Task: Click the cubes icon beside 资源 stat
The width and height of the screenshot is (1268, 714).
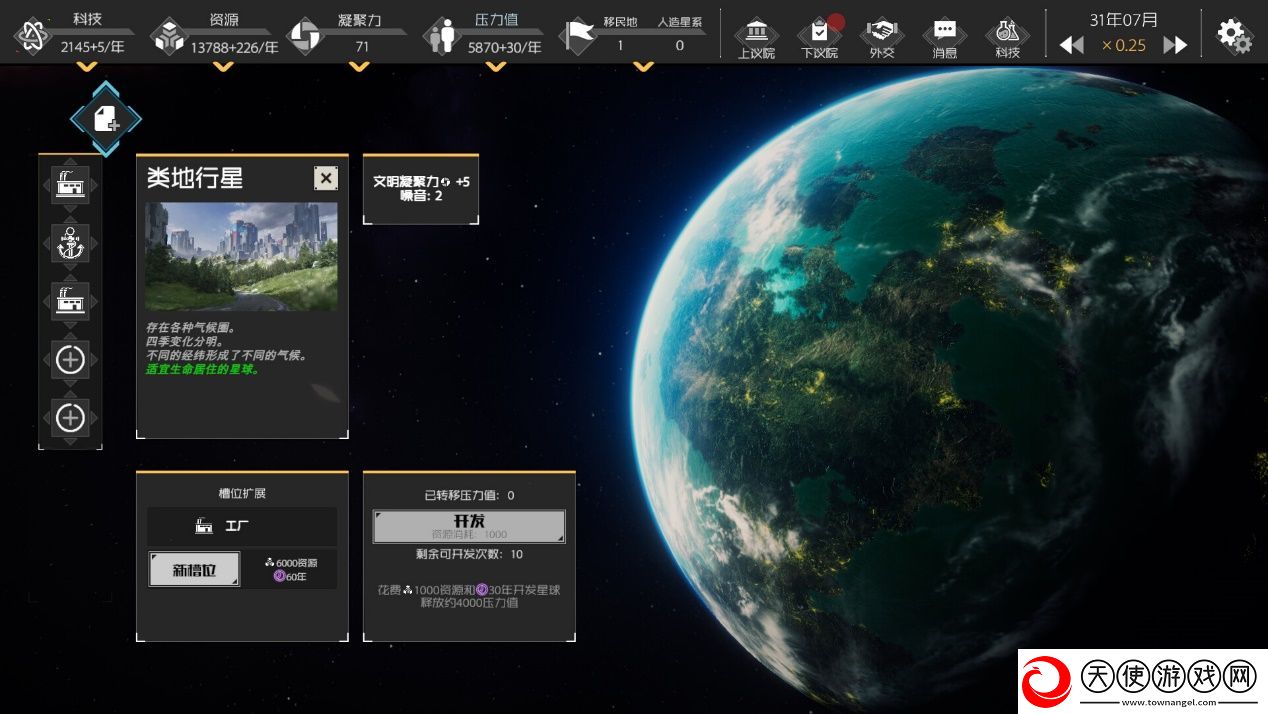Action: [x=168, y=36]
